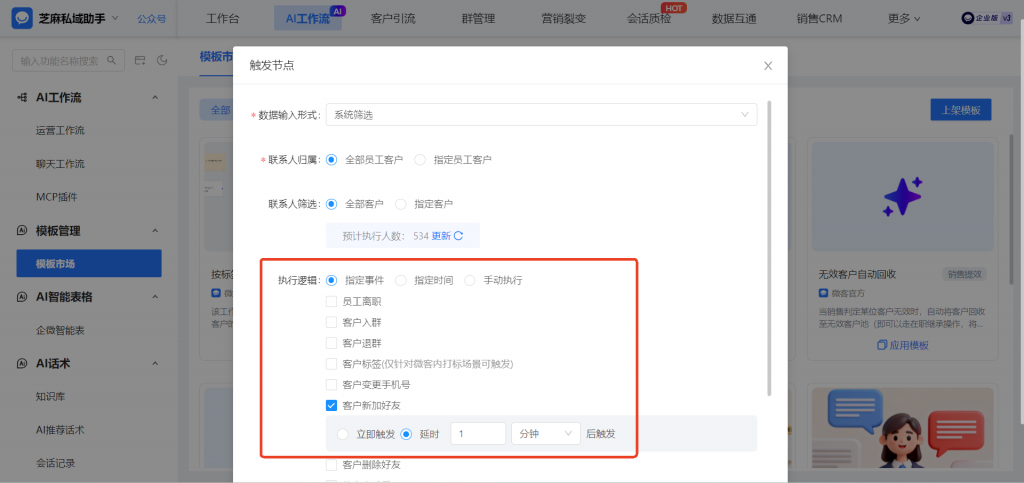Check the 客户变更手机号 checkbox

[x=331, y=384]
